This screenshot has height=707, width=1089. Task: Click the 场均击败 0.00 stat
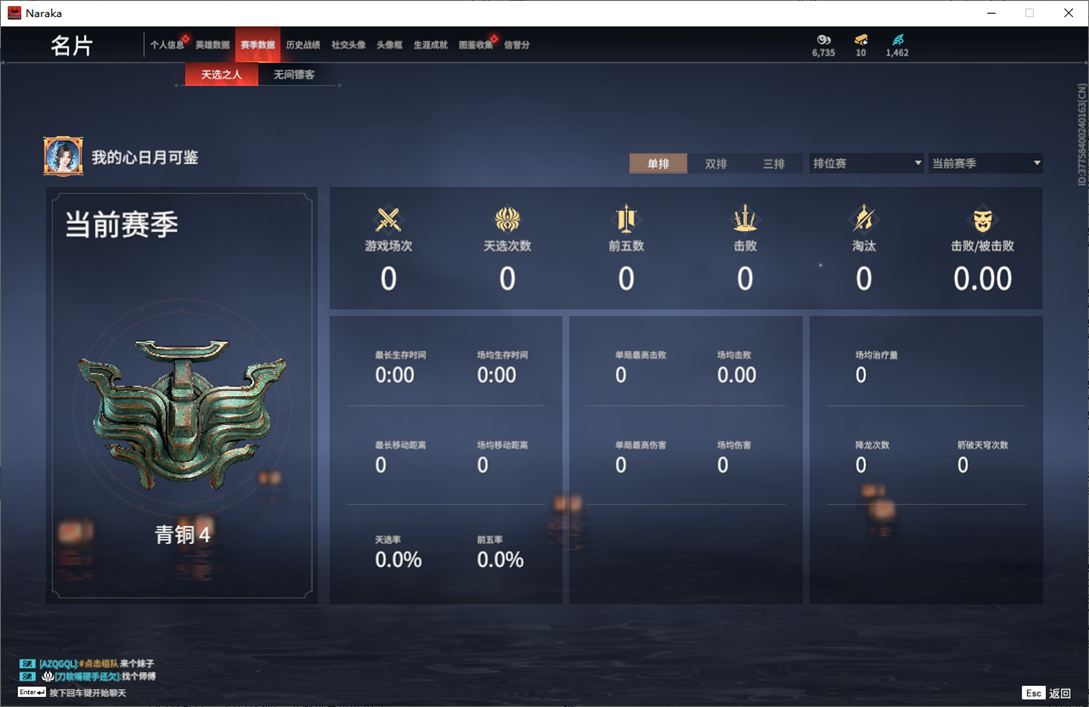(737, 367)
